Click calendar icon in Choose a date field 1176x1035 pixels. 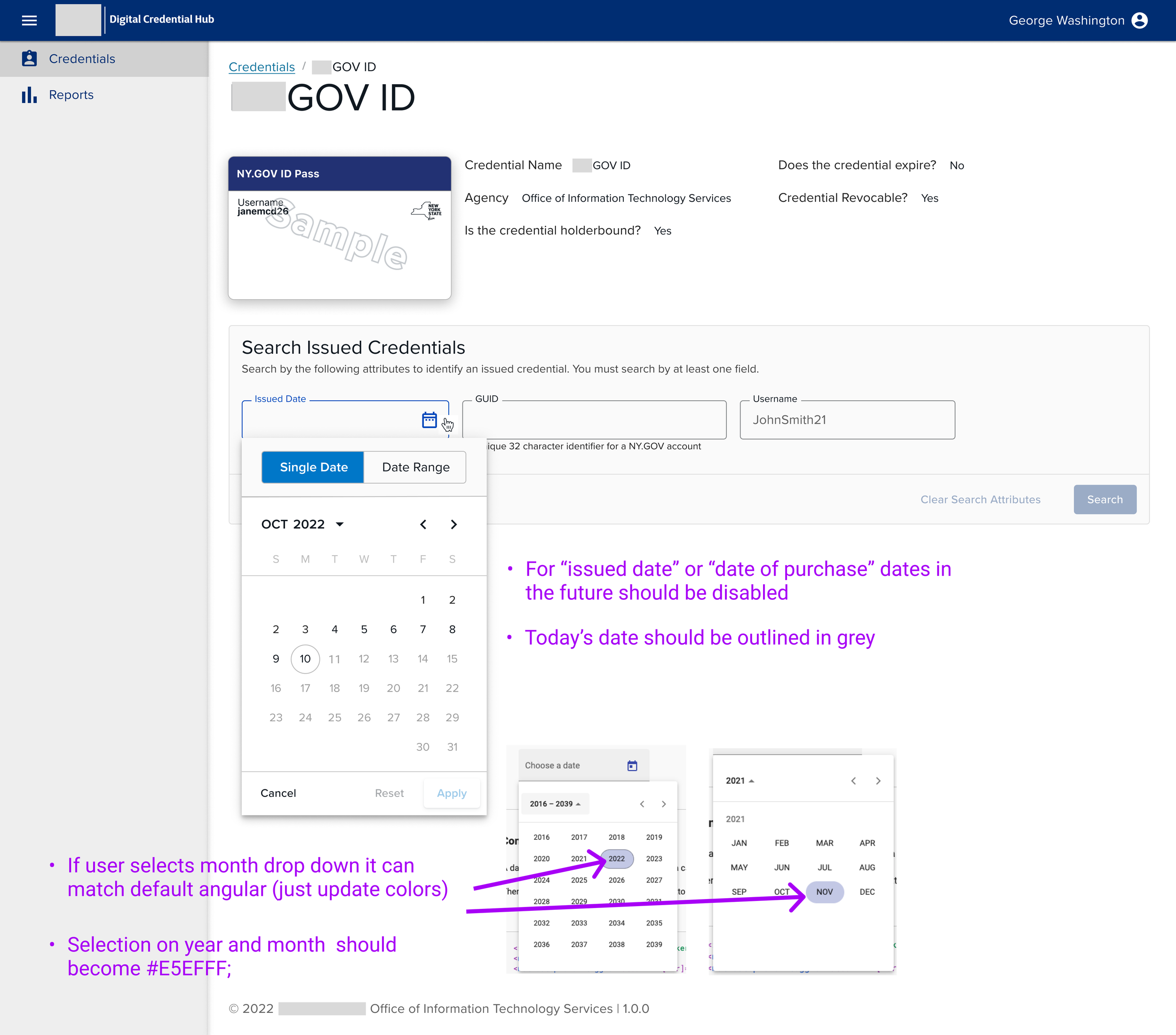coord(632,766)
